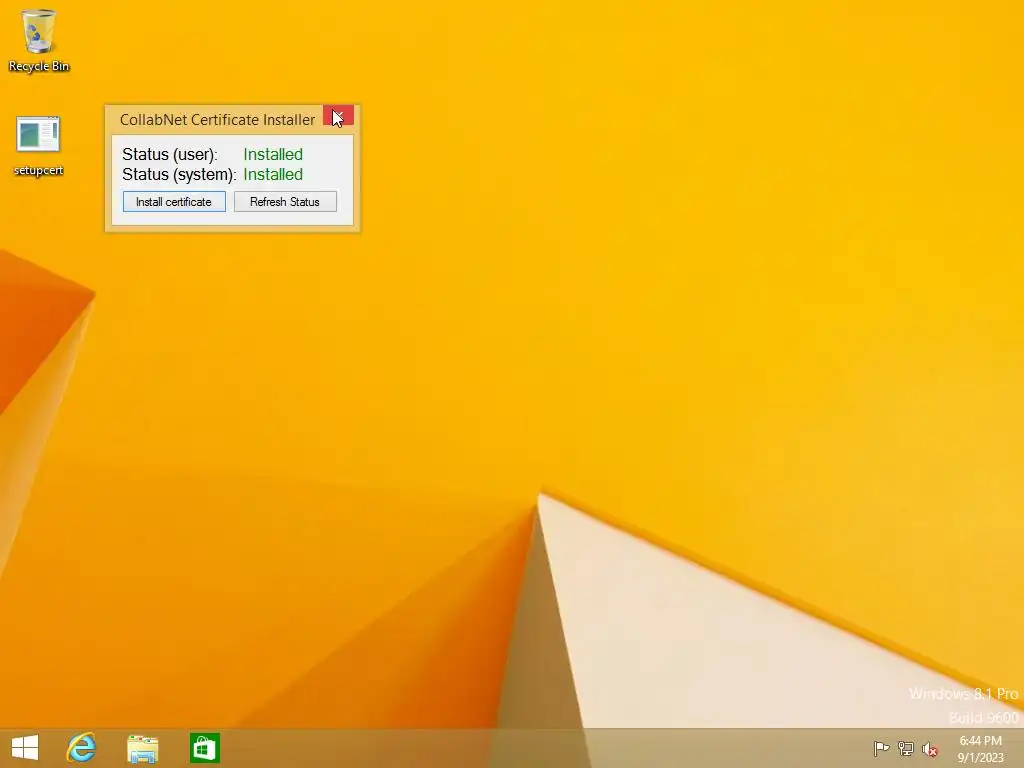This screenshot has height=768, width=1024.
Task: Open Action Center flag icon
Action: pos(881,748)
